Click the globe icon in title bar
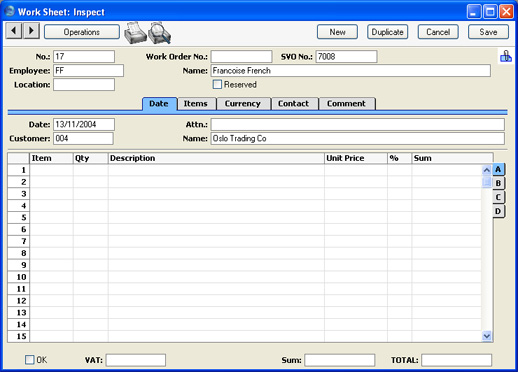Screen dimensions: 518x372 coord(10,11)
